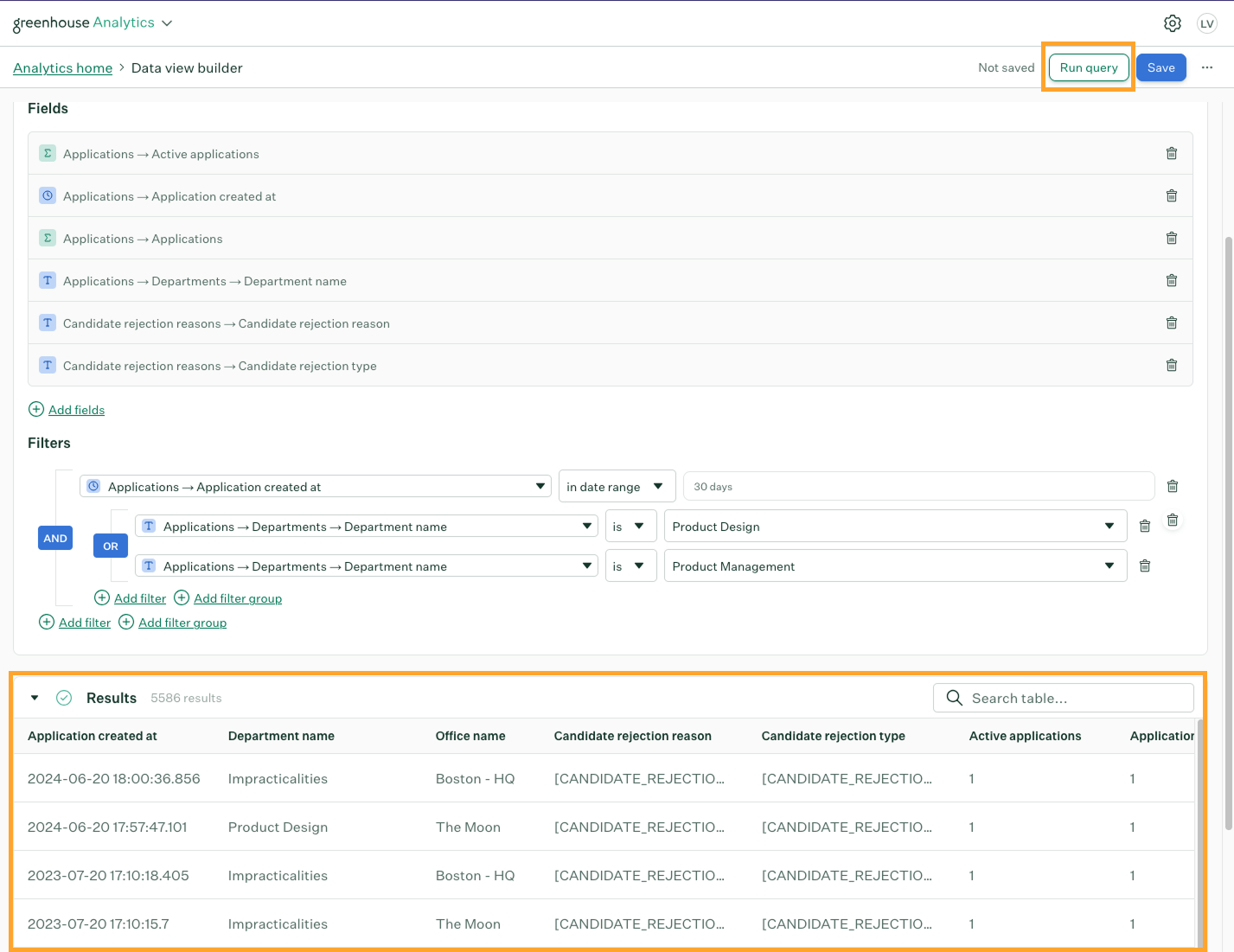Delete the 30 days date range filter
1234x952 pixels.
tap(1173, 486)
